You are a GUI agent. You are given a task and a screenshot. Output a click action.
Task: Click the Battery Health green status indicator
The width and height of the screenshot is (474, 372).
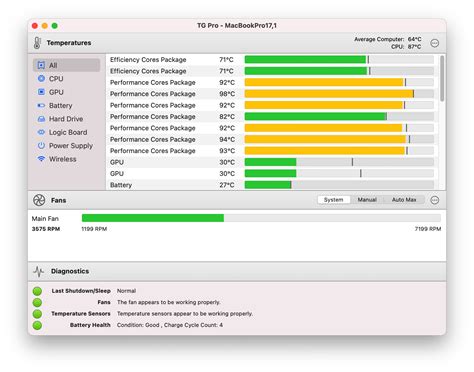pos(37,325)
